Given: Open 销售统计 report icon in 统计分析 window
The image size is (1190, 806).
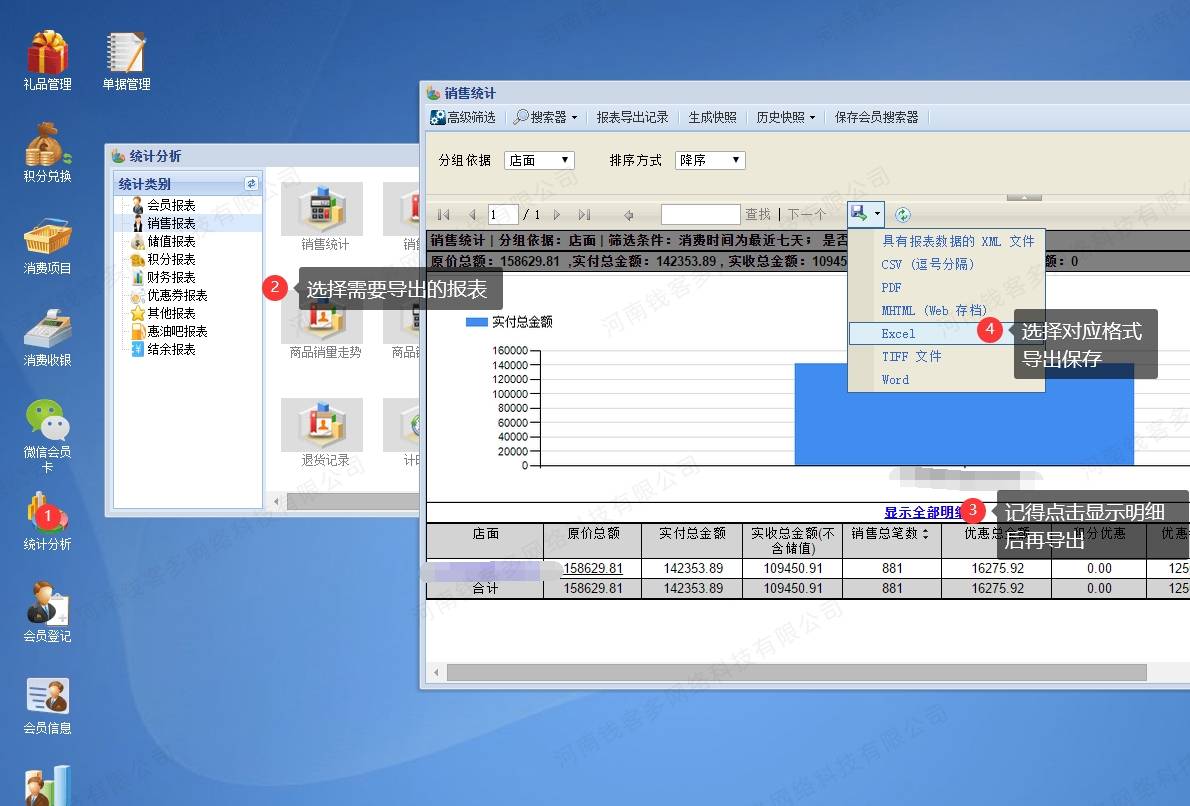Looking at the screenshot, I should click(323, 217).
